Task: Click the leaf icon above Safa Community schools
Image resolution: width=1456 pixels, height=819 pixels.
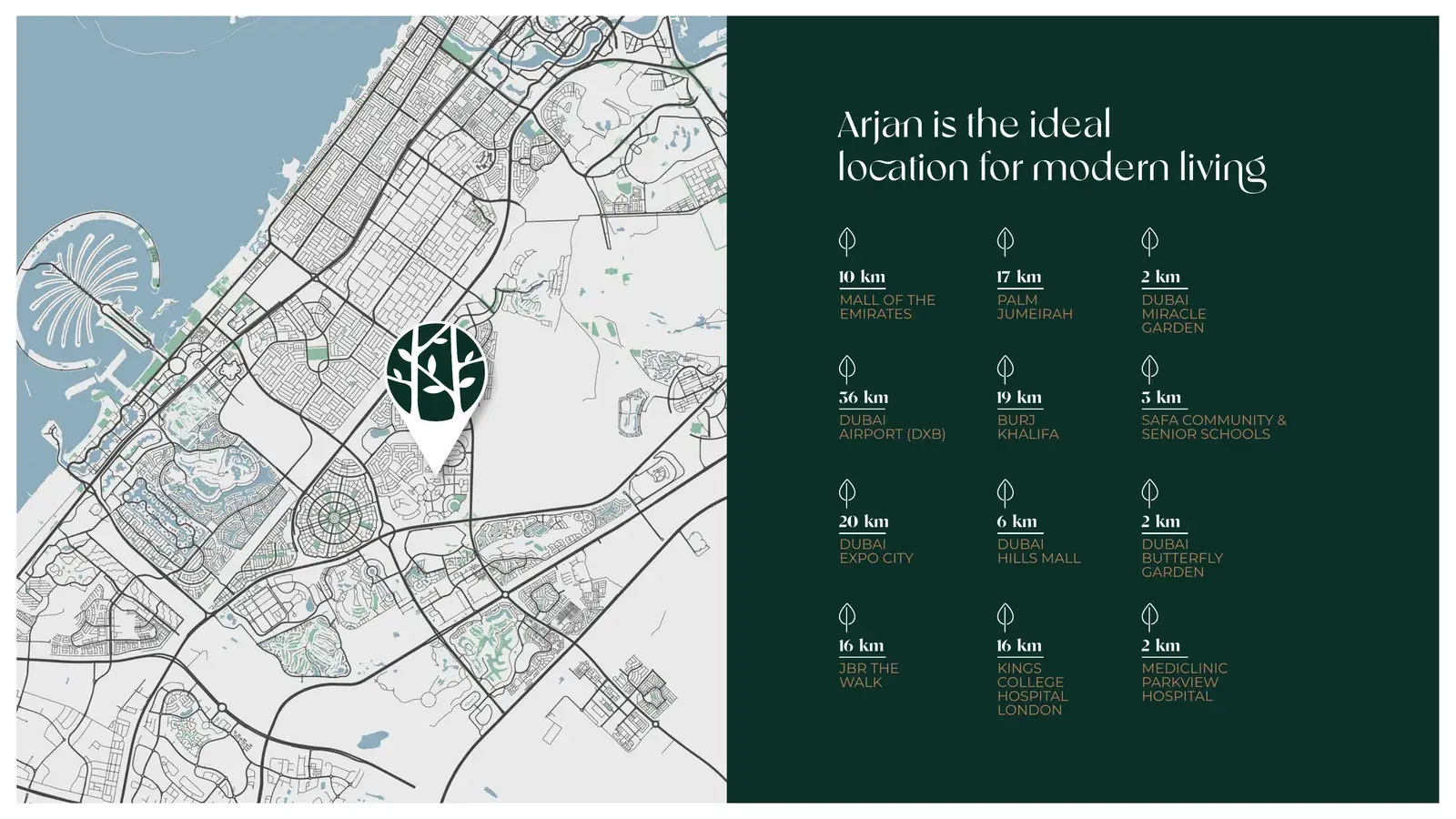Action: click(1150, 369)
